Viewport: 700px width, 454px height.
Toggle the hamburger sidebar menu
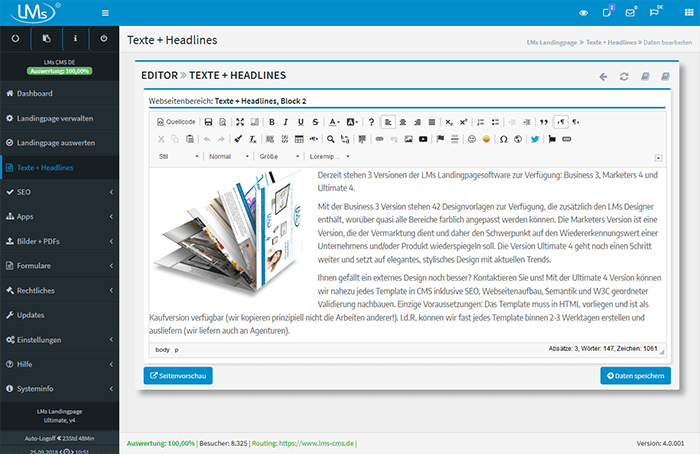(x=106, y=13)
